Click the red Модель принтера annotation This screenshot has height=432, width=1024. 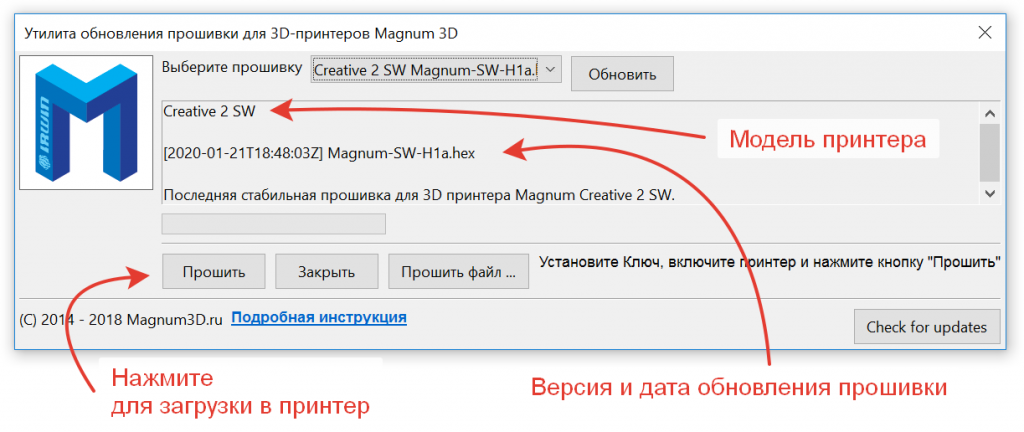pyautogui.click(x=827, y=140)
